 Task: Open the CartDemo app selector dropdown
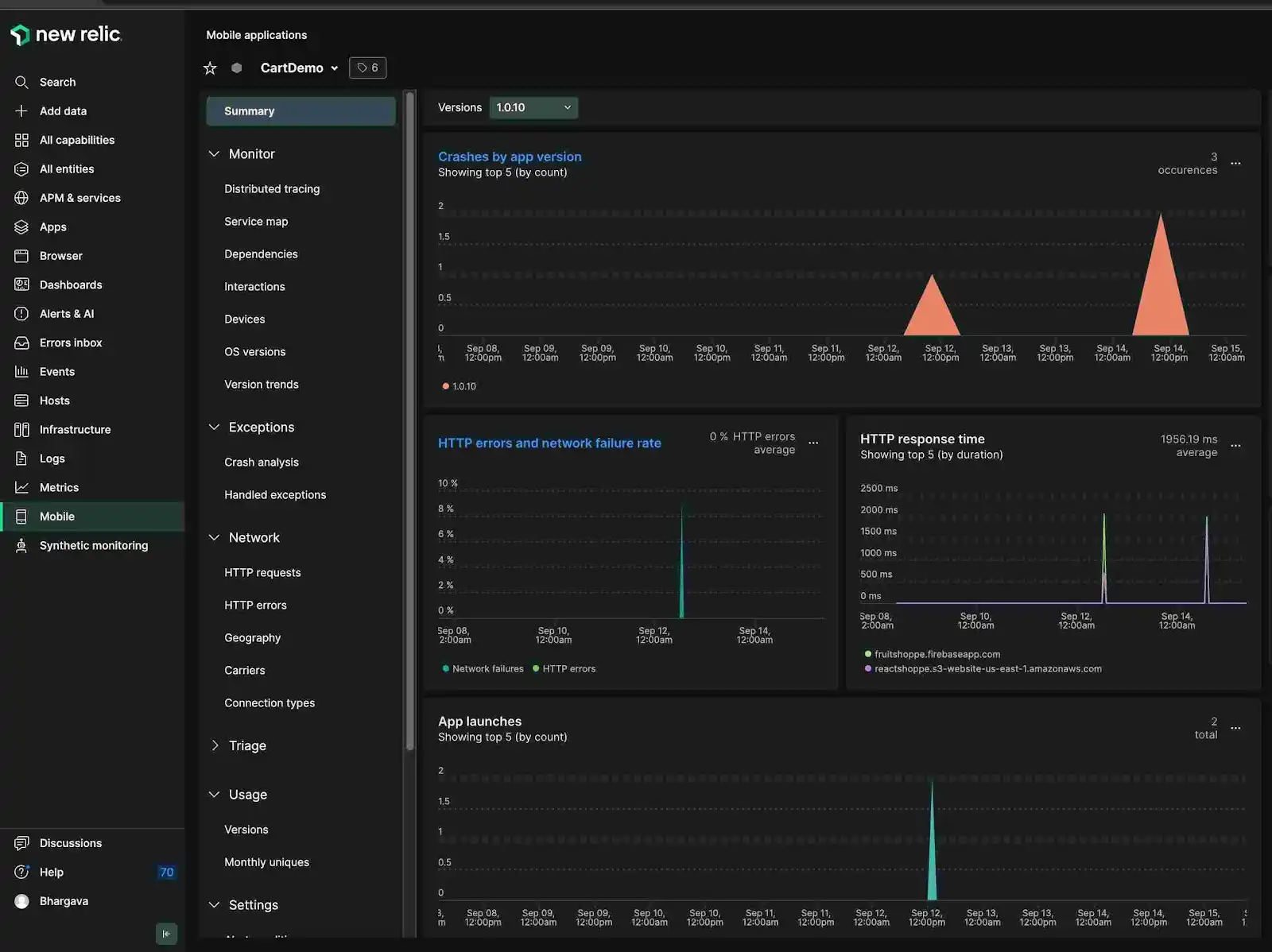tap(299, 68)
